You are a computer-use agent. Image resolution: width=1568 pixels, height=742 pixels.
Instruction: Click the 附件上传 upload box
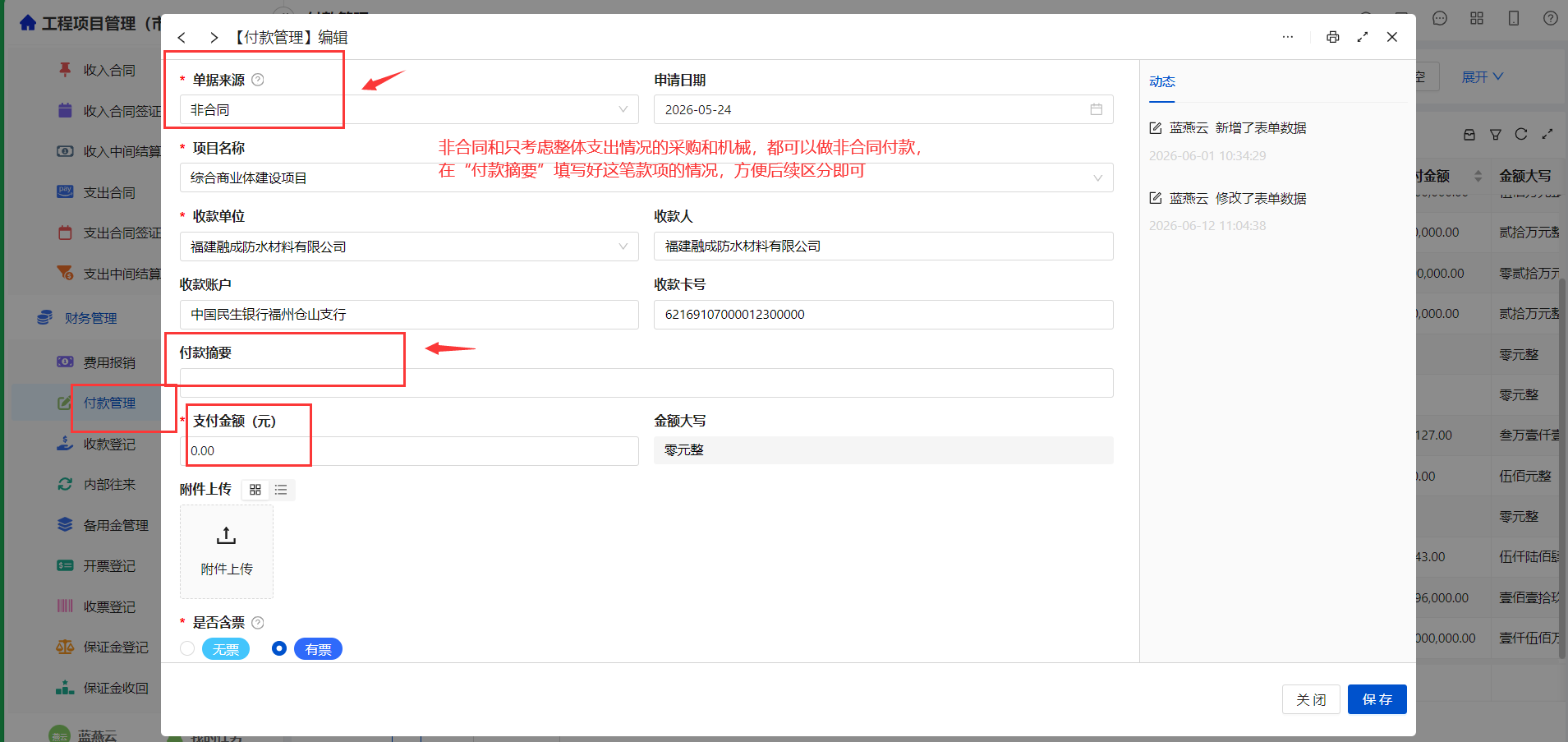point(227,551)
